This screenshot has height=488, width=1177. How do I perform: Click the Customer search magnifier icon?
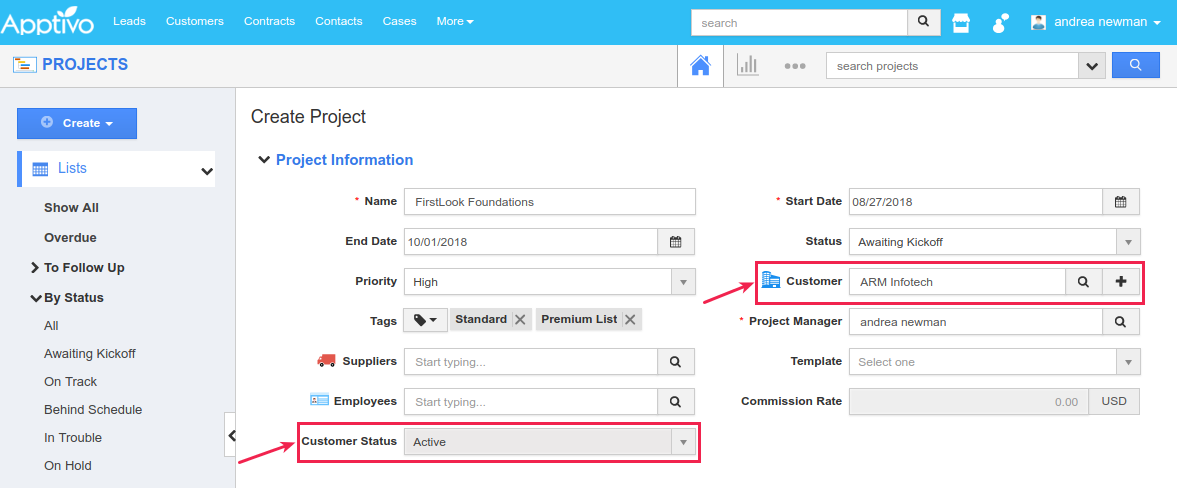(x=1083, y=282)
